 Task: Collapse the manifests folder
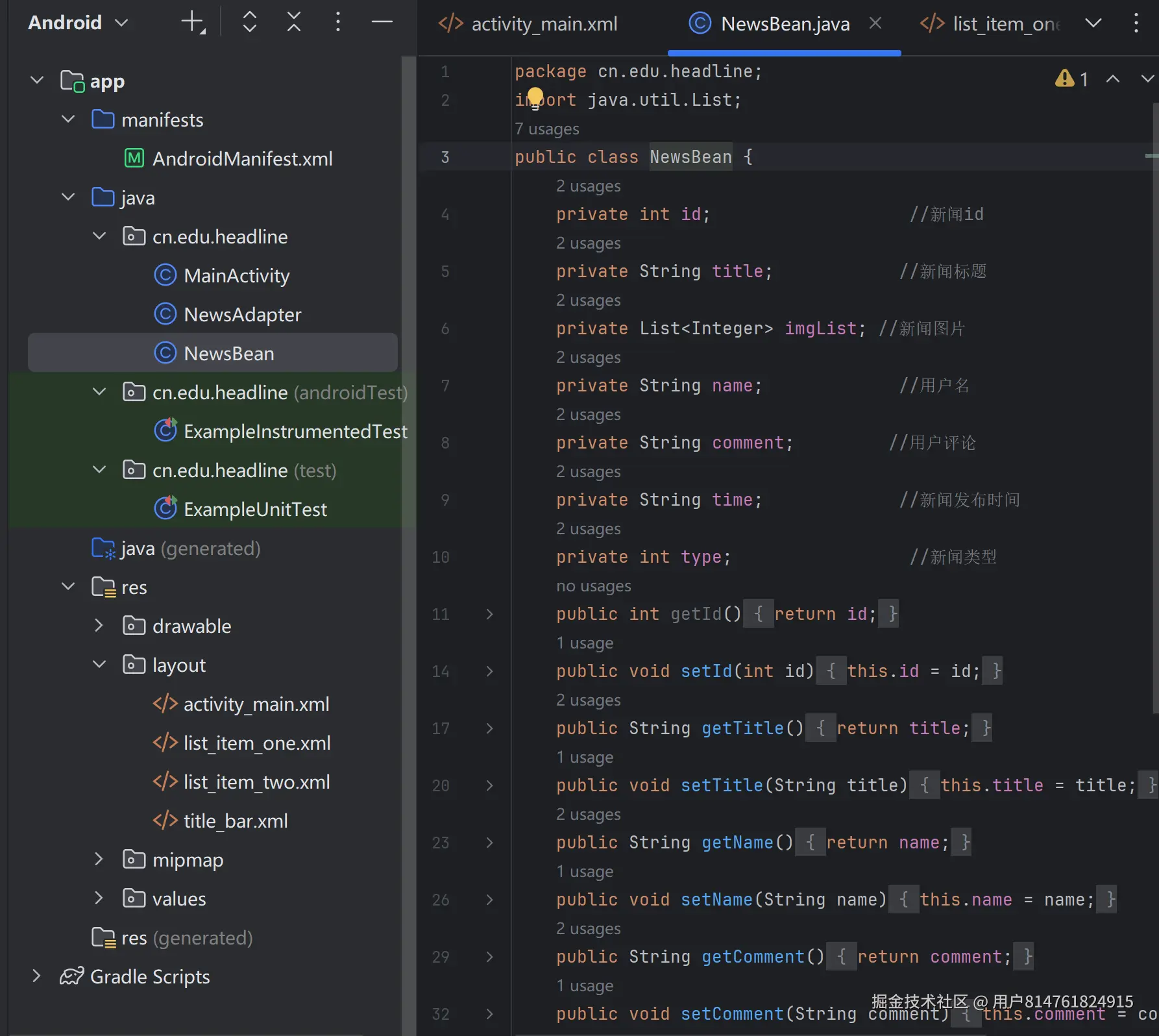pyautogui.click(x=68, y=119)
